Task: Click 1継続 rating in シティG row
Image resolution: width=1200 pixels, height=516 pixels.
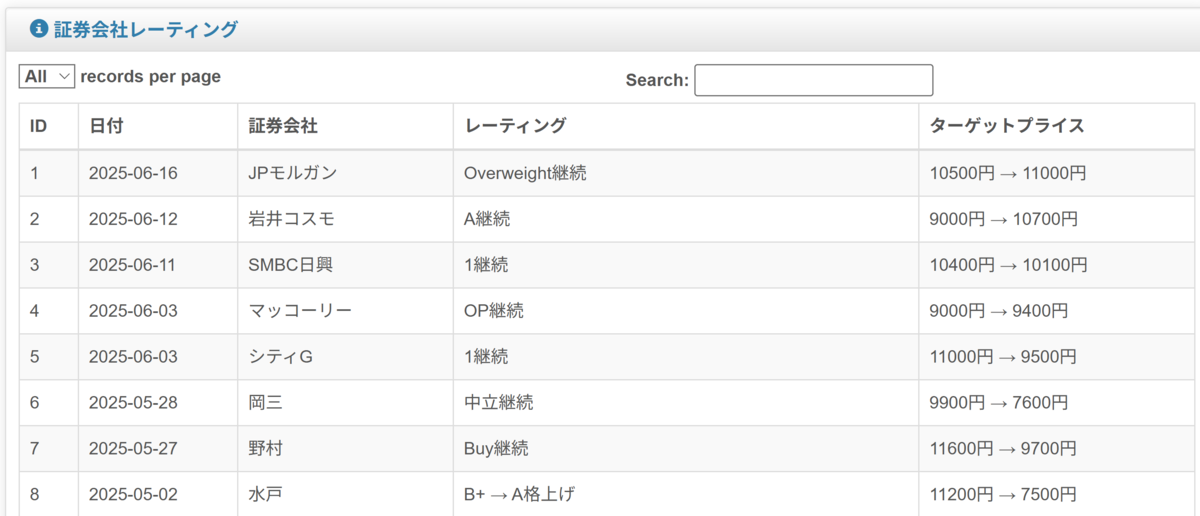Action: click(686, 357)
